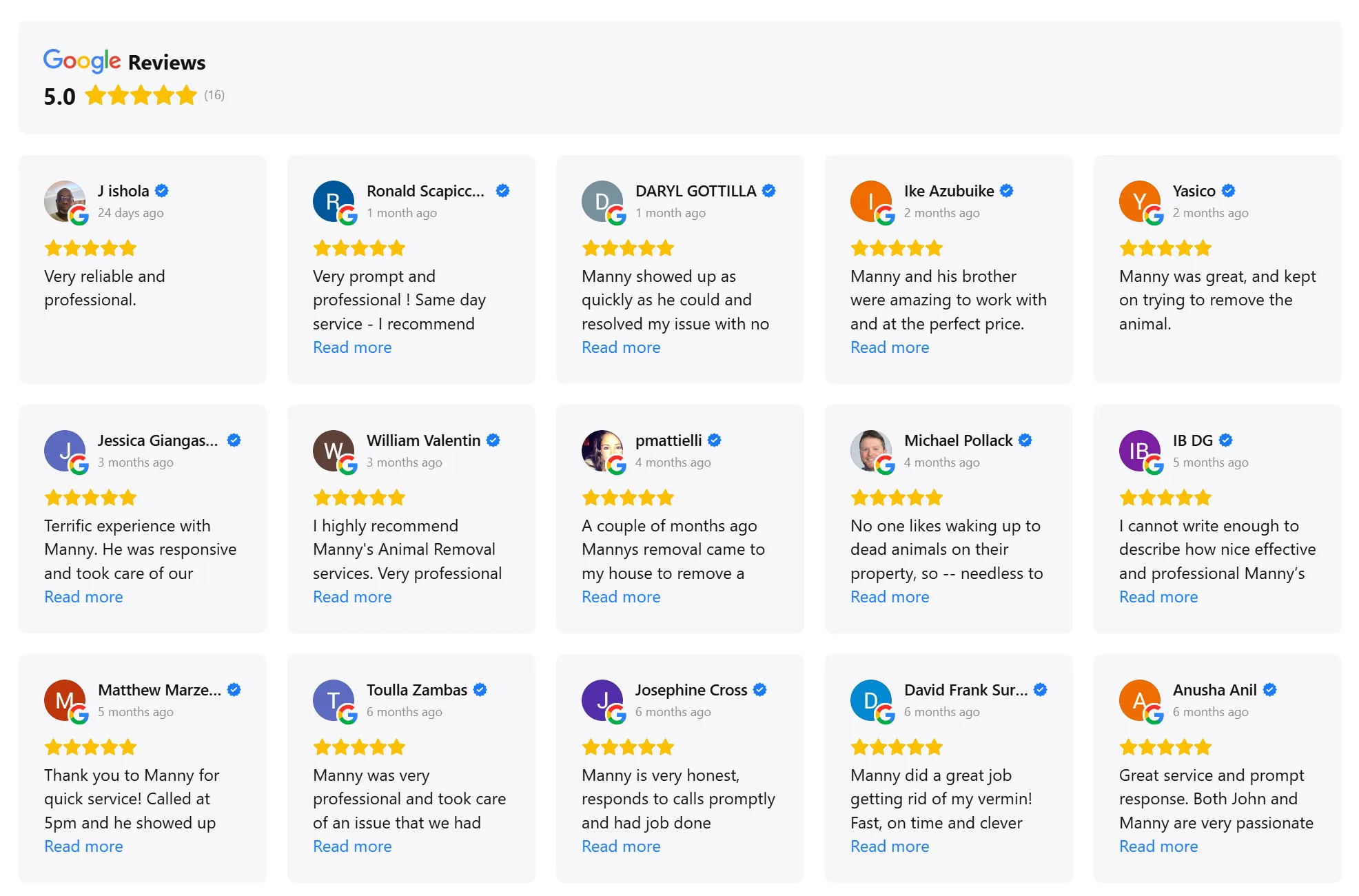Open Josephine Cross's reviewer name

click(x=691, y=689)
